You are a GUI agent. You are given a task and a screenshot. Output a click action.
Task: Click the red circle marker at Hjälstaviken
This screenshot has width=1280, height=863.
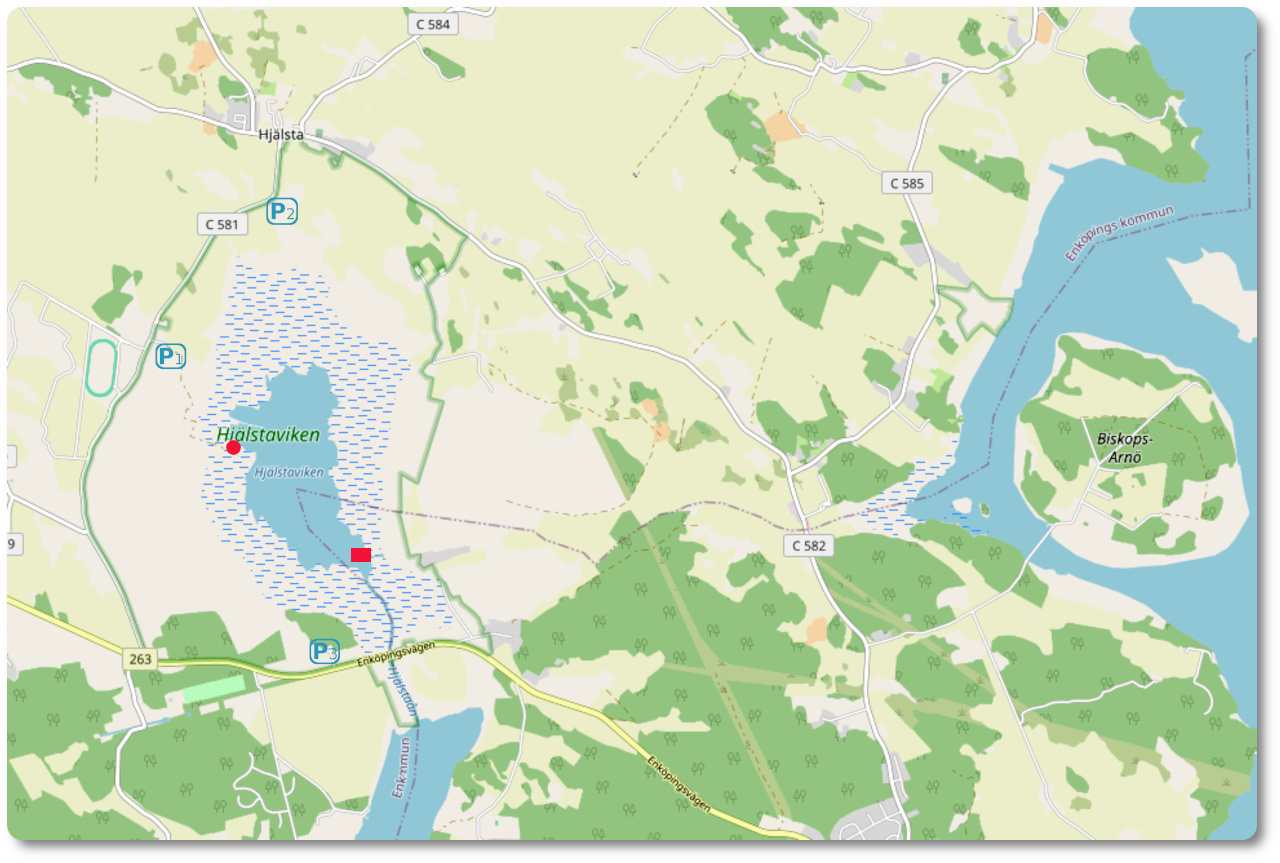click(x=234, y=447)
